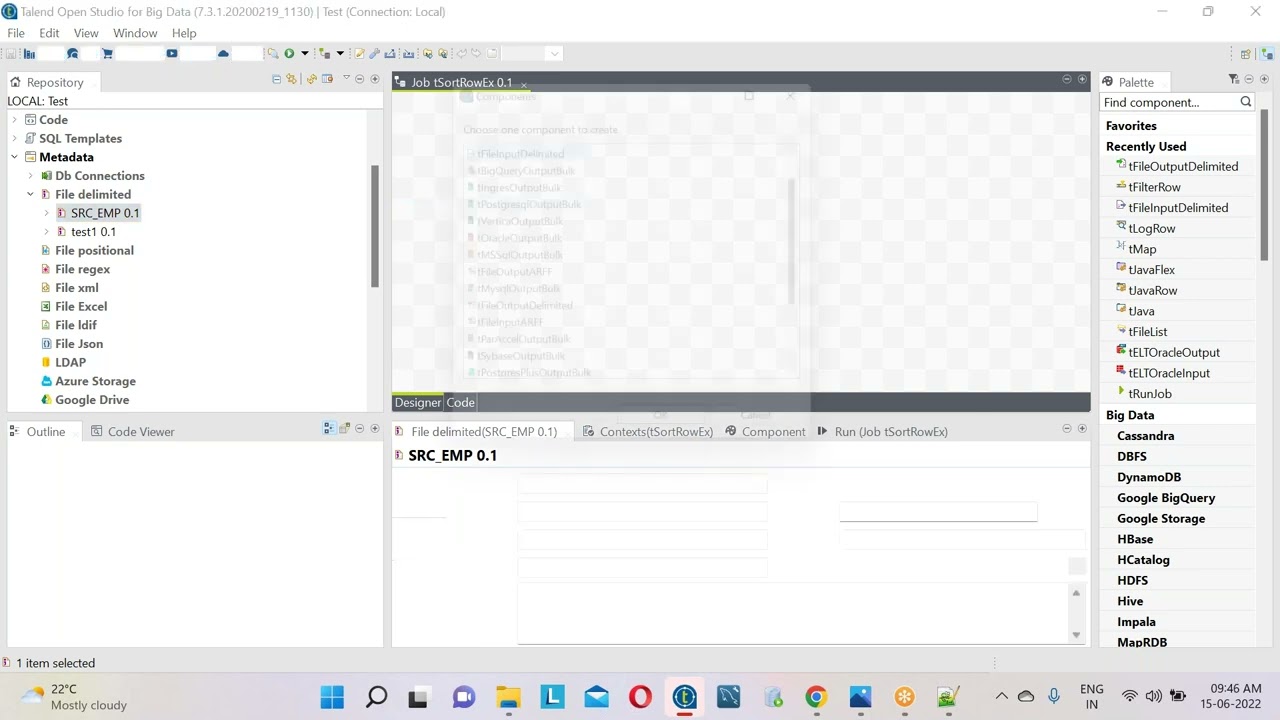Screen dimensions: 1280x720
Task: Maximize the job designer editor area
Action: pyautogui.click(x=1082, y=79)
